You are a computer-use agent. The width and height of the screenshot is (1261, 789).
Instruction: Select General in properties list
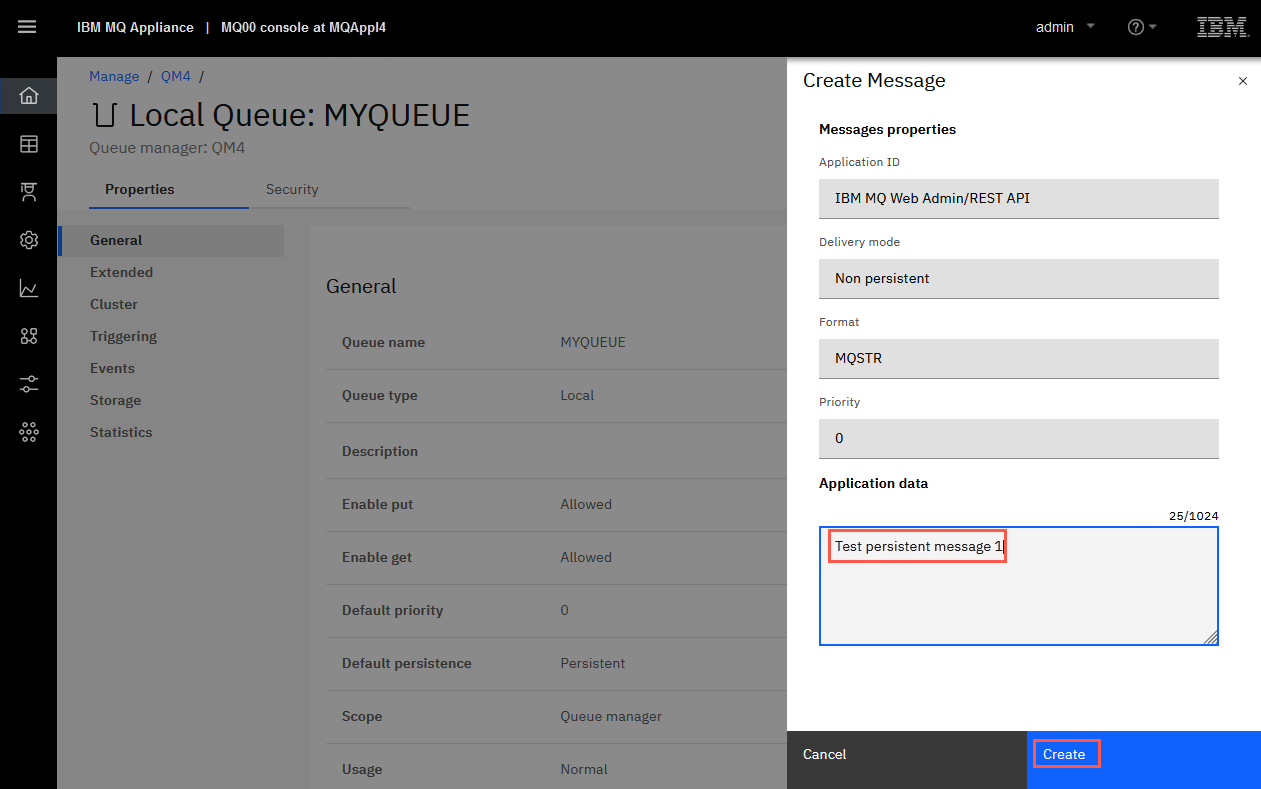(171, 240)
